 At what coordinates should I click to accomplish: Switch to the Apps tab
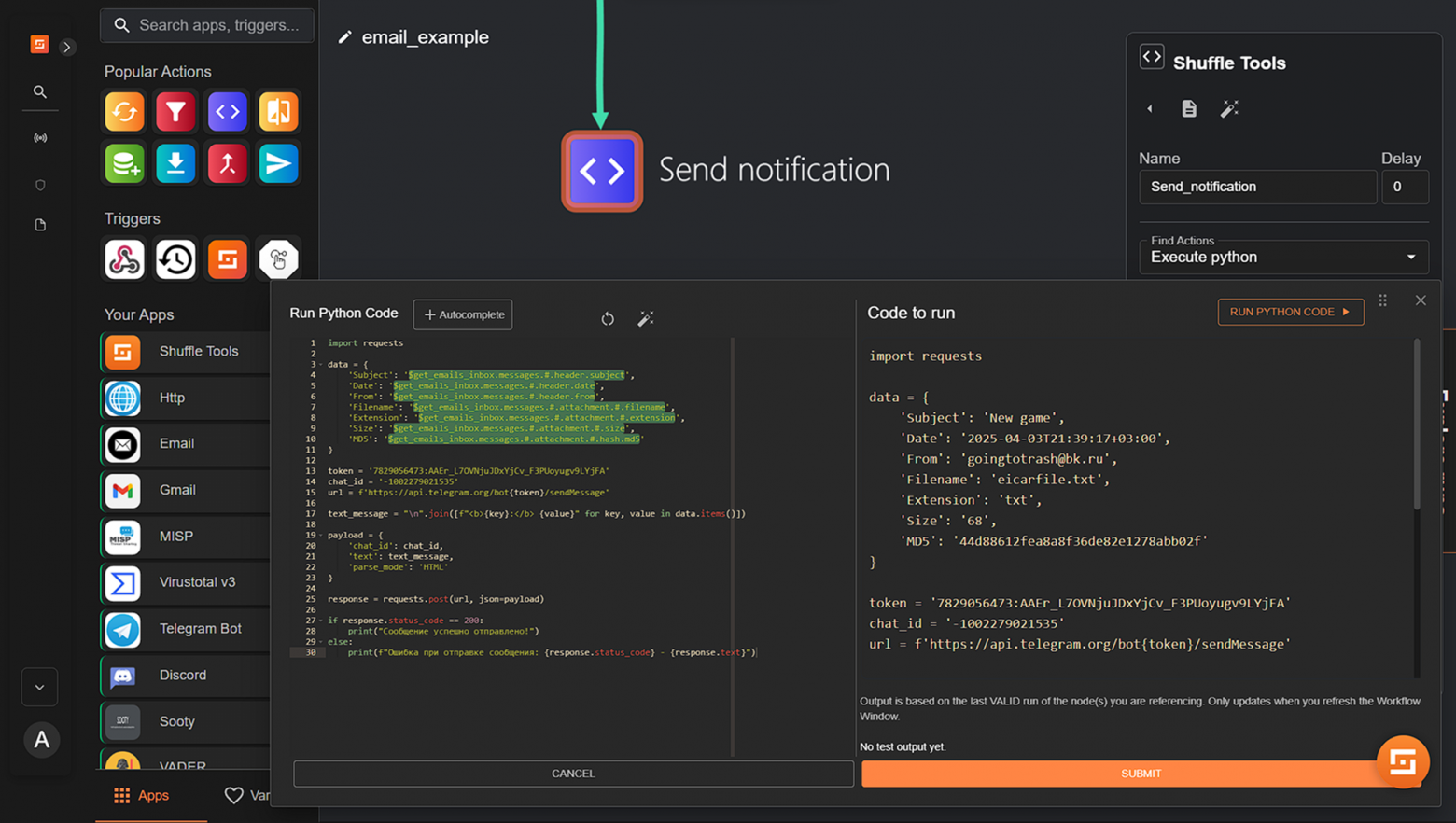click(x=142, y=795)
